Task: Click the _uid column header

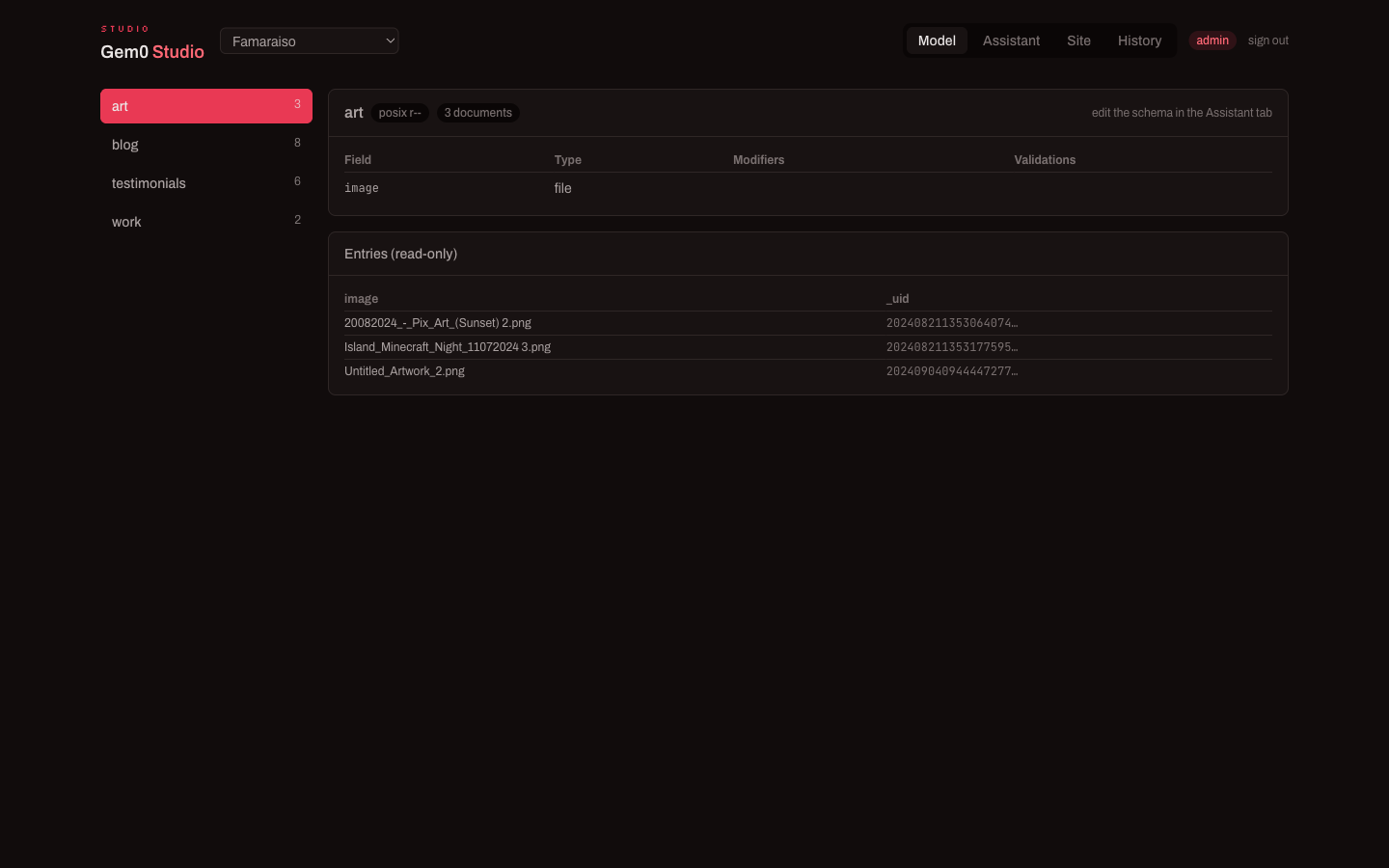Action: pos(898,299)
